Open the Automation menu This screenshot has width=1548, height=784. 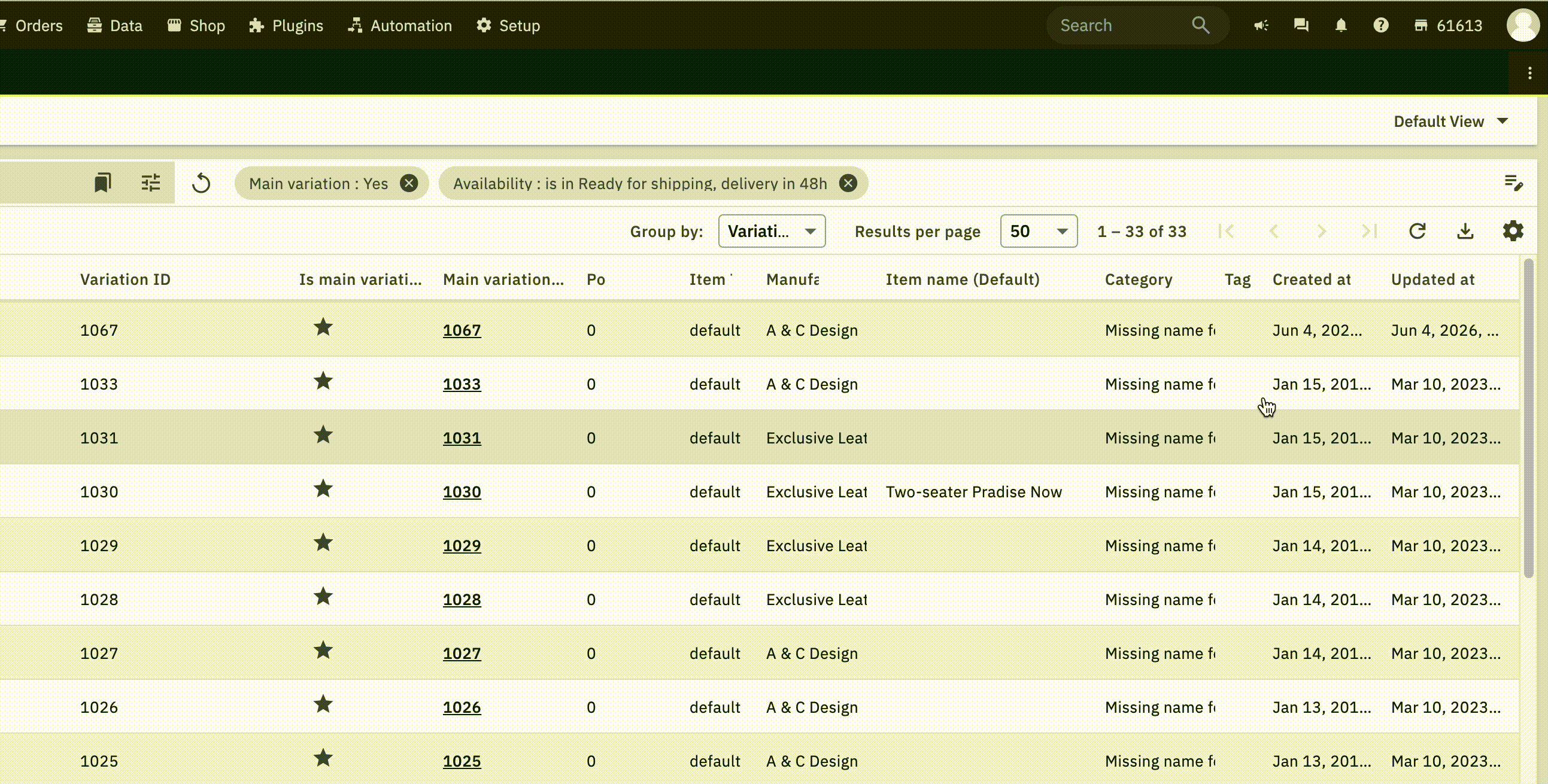[400, 25]
